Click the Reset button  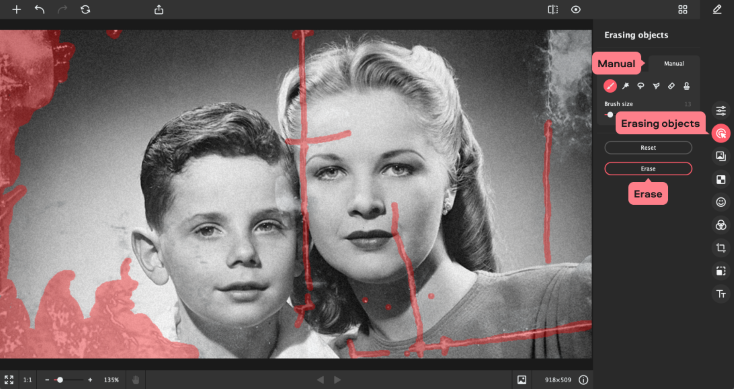648,147
